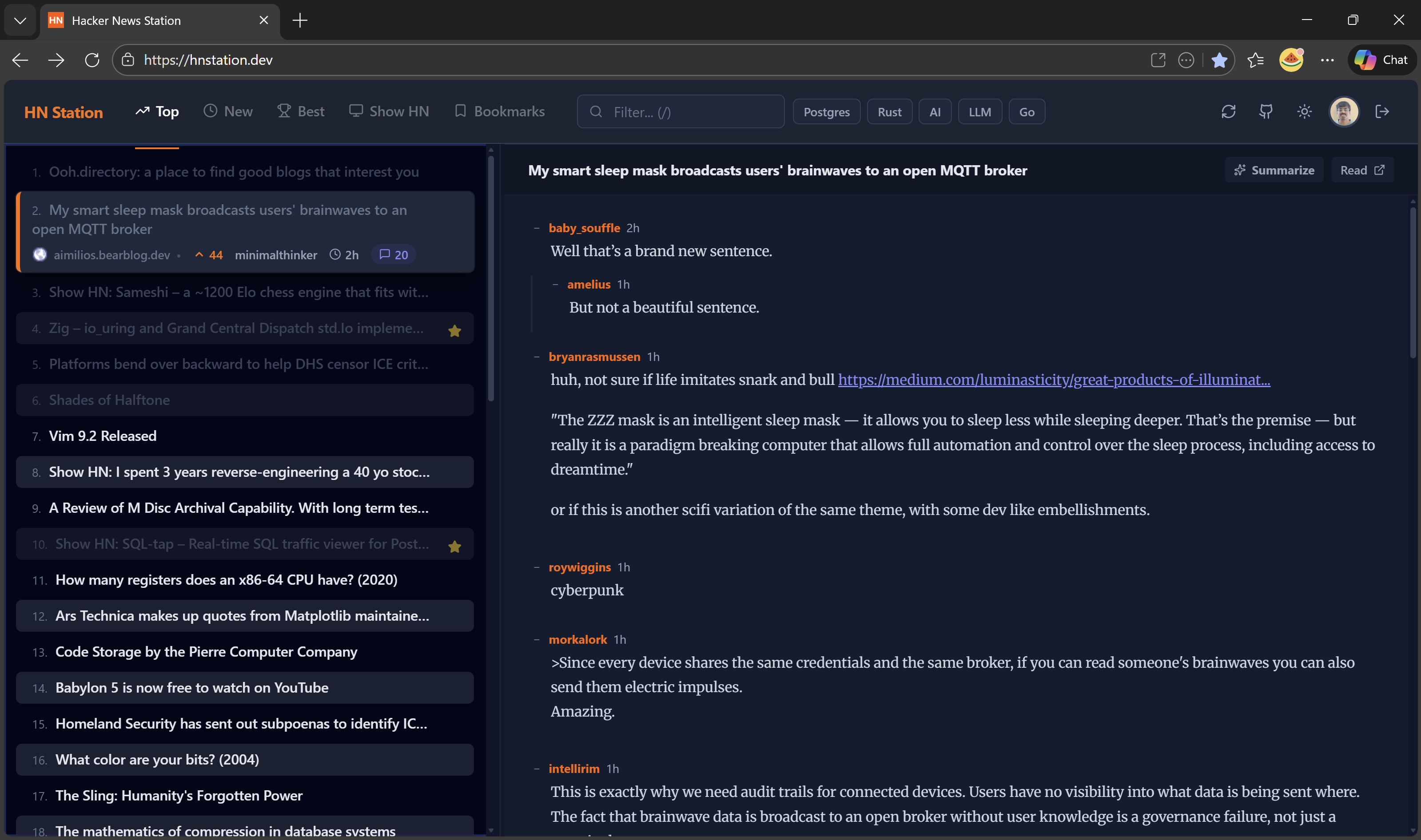Filter by the Go tag
This screenshot has height=840, width=1421.
click(x=1026, y=112)
